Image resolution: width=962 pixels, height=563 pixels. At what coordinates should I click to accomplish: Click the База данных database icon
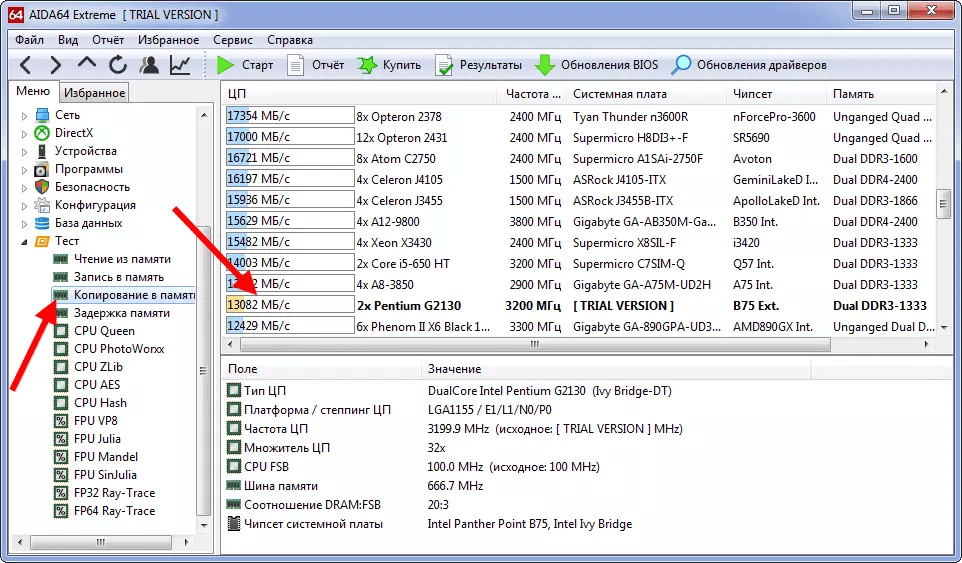[42, 223]
